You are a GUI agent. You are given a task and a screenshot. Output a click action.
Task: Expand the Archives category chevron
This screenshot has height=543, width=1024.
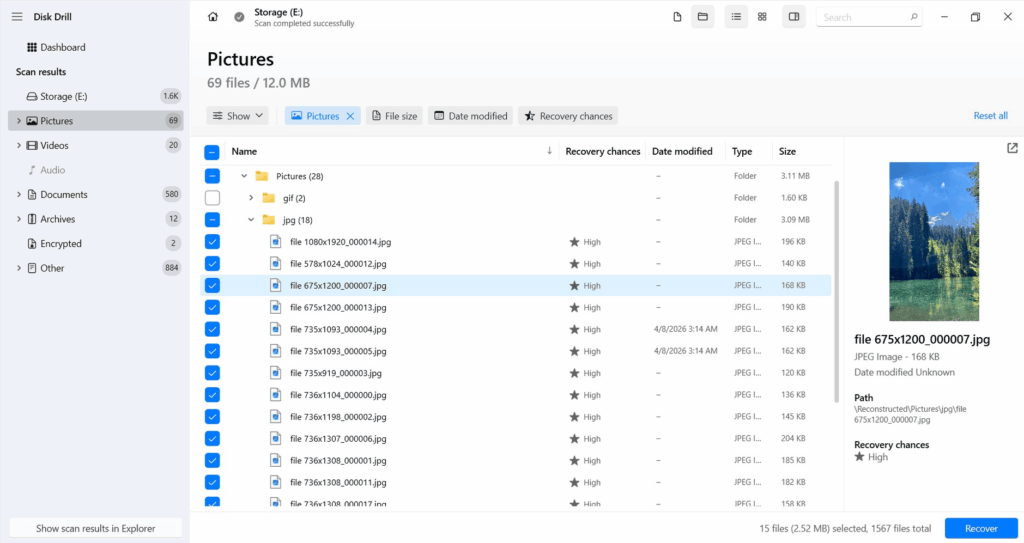coord(18,219)
